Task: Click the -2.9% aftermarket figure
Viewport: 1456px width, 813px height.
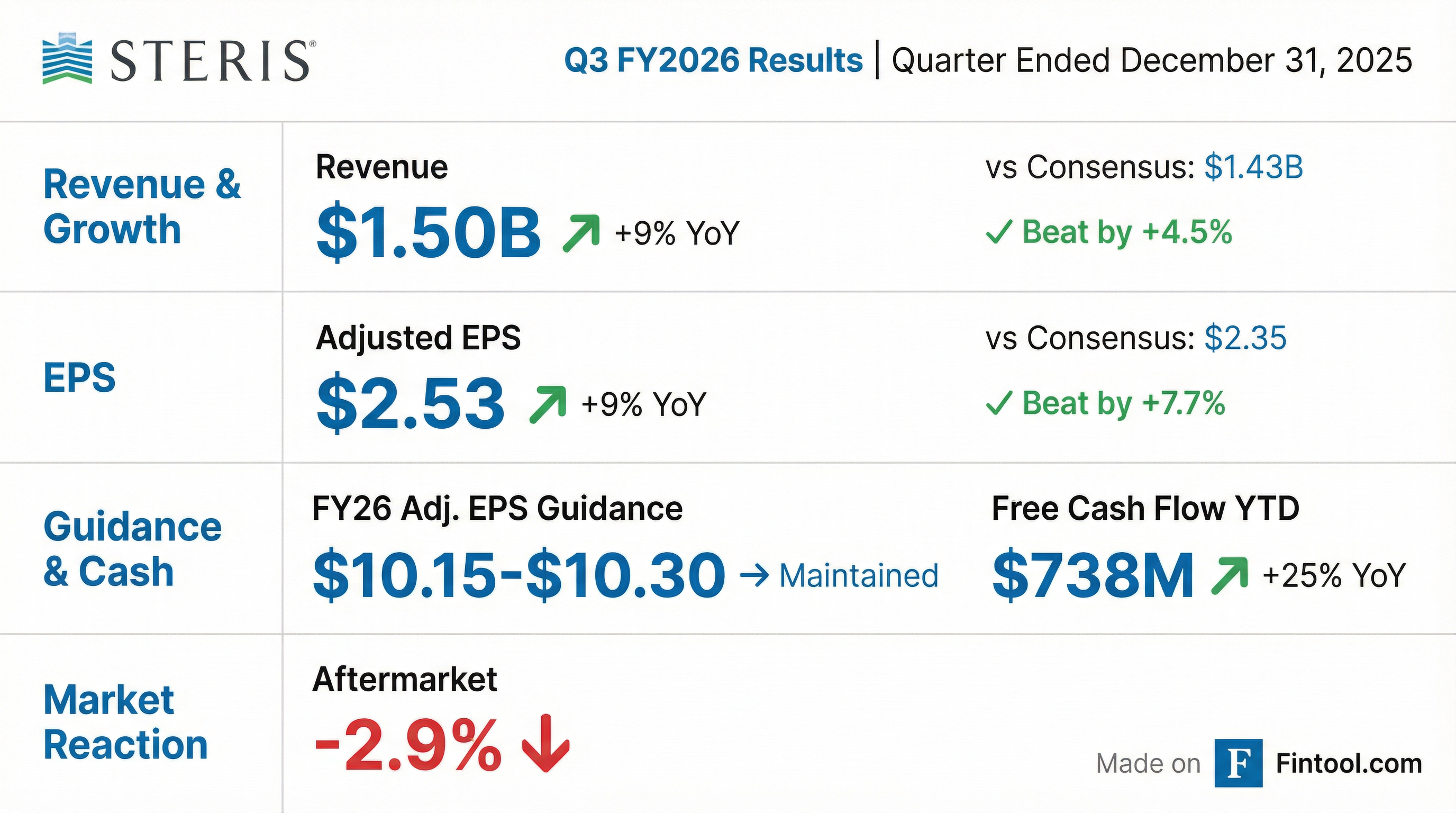Action: (408, 745)
